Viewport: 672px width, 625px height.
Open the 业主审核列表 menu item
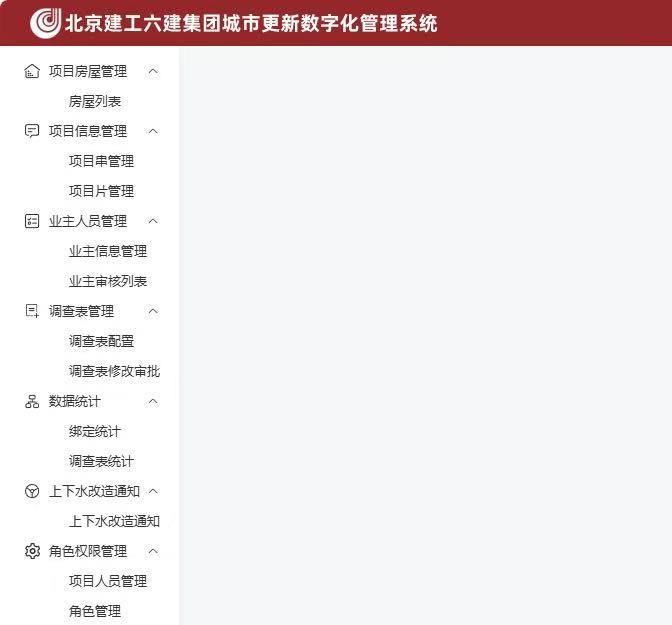[108, 281]
